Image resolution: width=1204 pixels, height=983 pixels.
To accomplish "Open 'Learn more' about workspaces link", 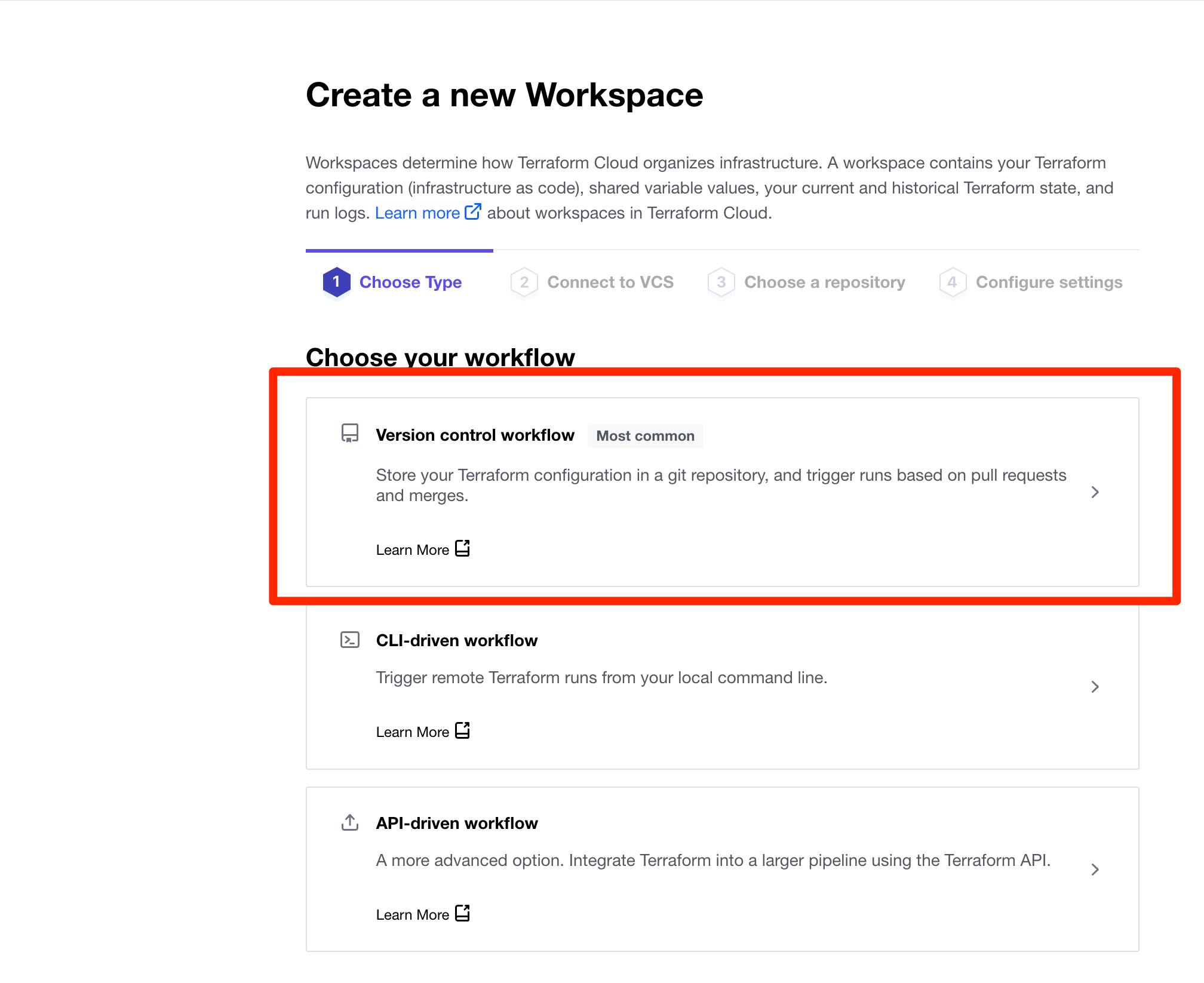I will [x=418, y=211].
